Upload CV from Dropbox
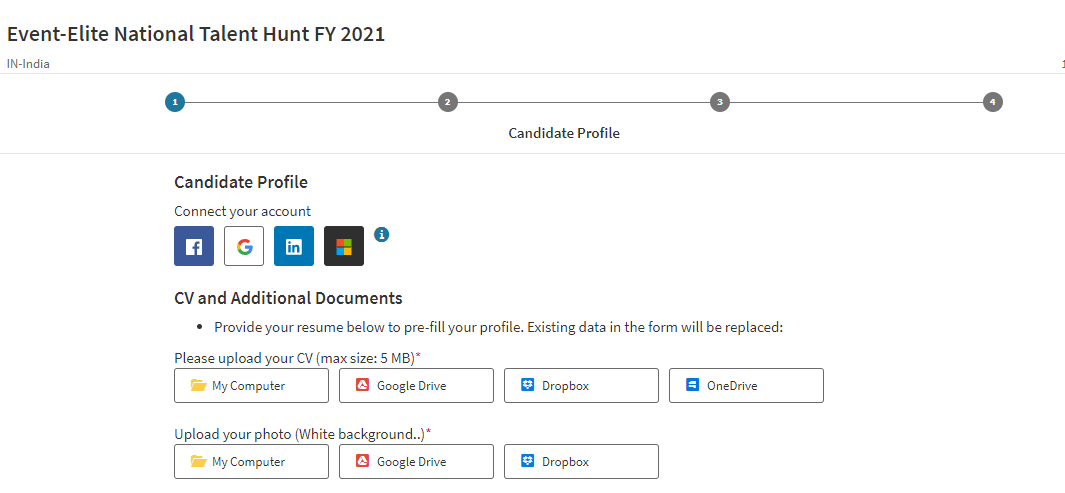The height and width of the screenshot is (493, 1065). point(581,386)
